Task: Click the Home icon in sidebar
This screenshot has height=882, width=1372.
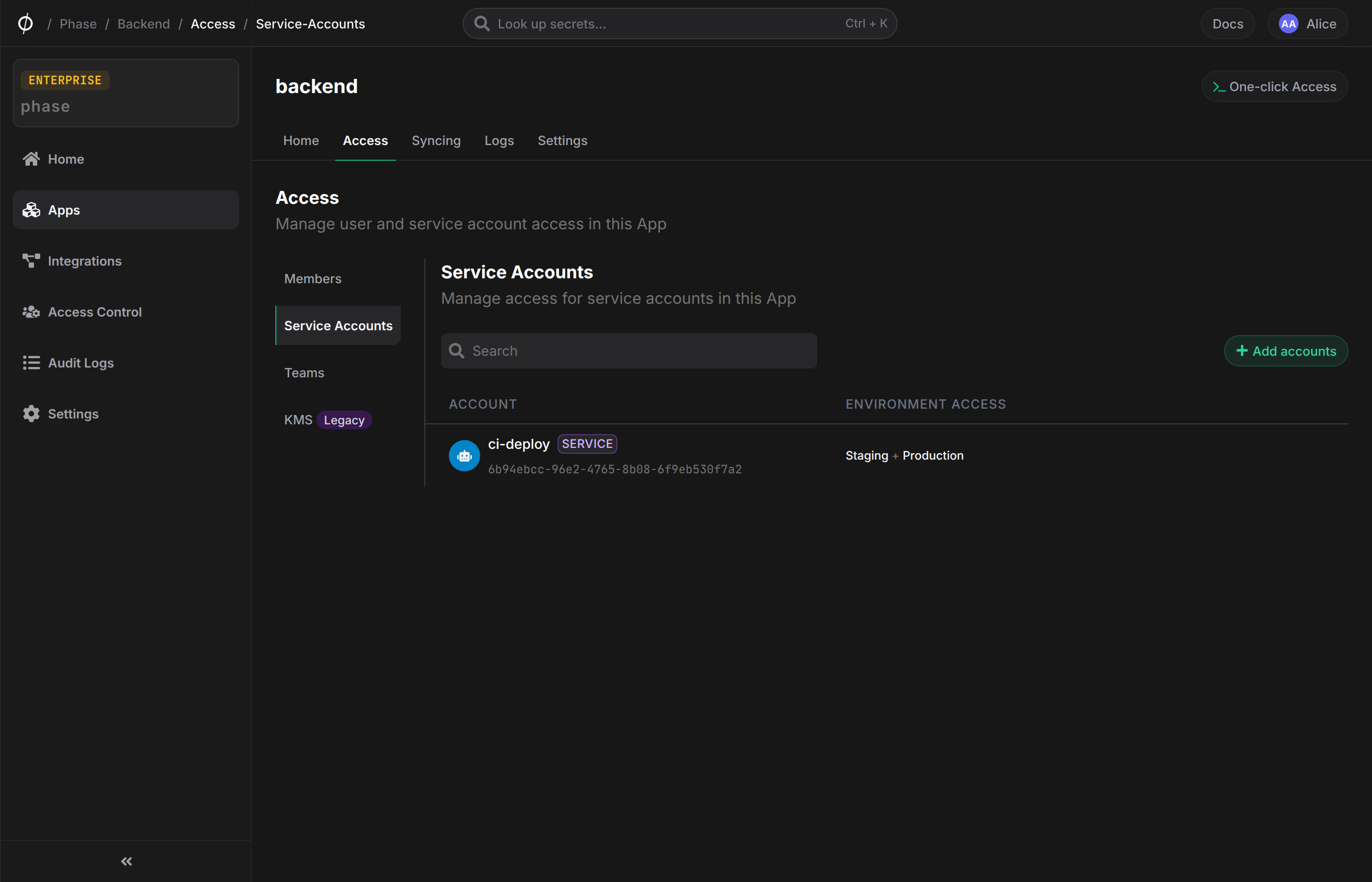Action: [31, 159]
